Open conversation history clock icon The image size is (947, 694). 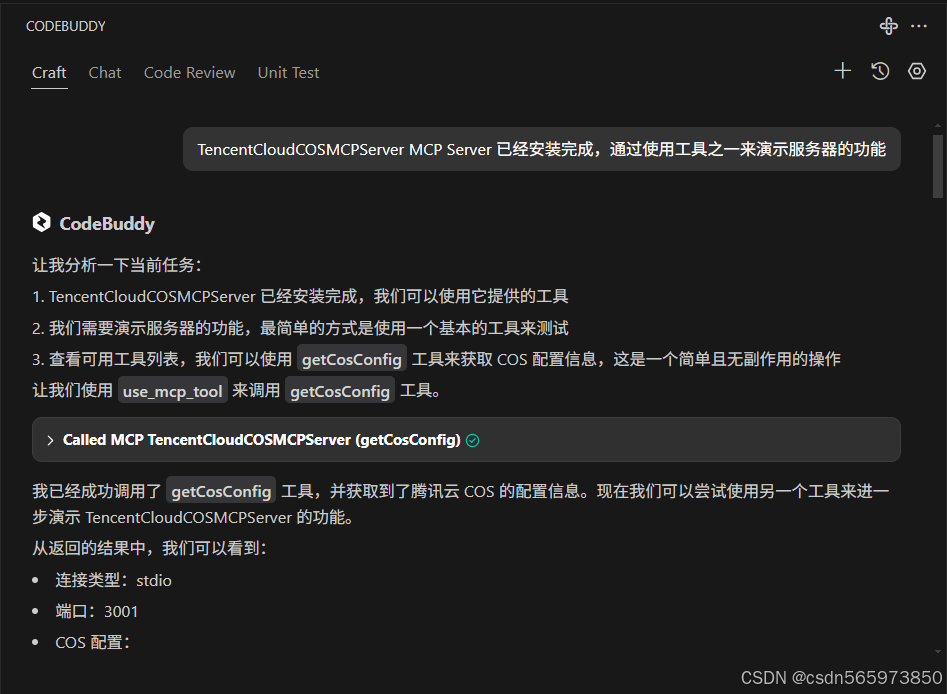(x=880, y=71)
